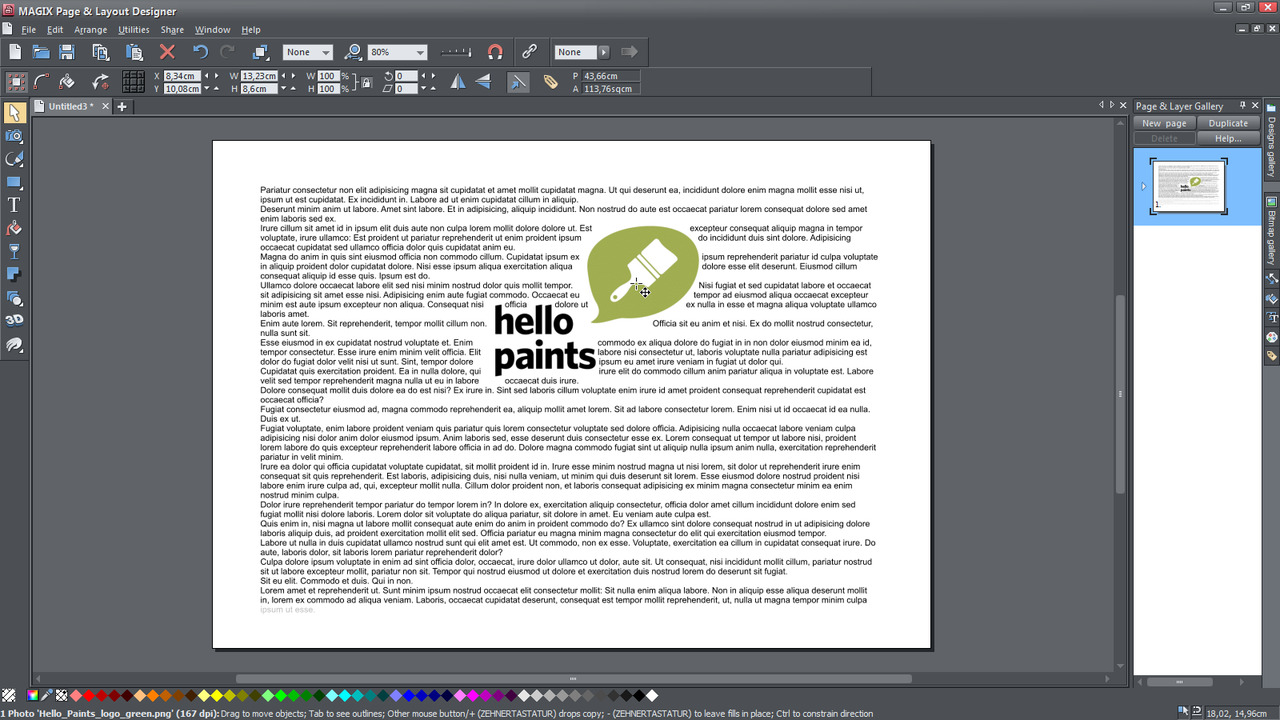Open the Window menu

[212, 30]
